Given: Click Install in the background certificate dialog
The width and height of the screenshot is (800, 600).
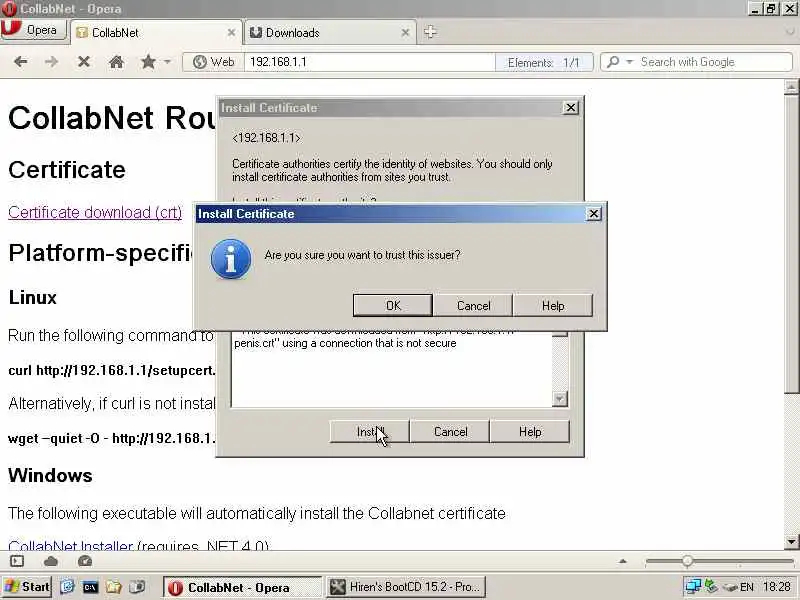Looking at the screenshot, I should [x=369, y=432].
